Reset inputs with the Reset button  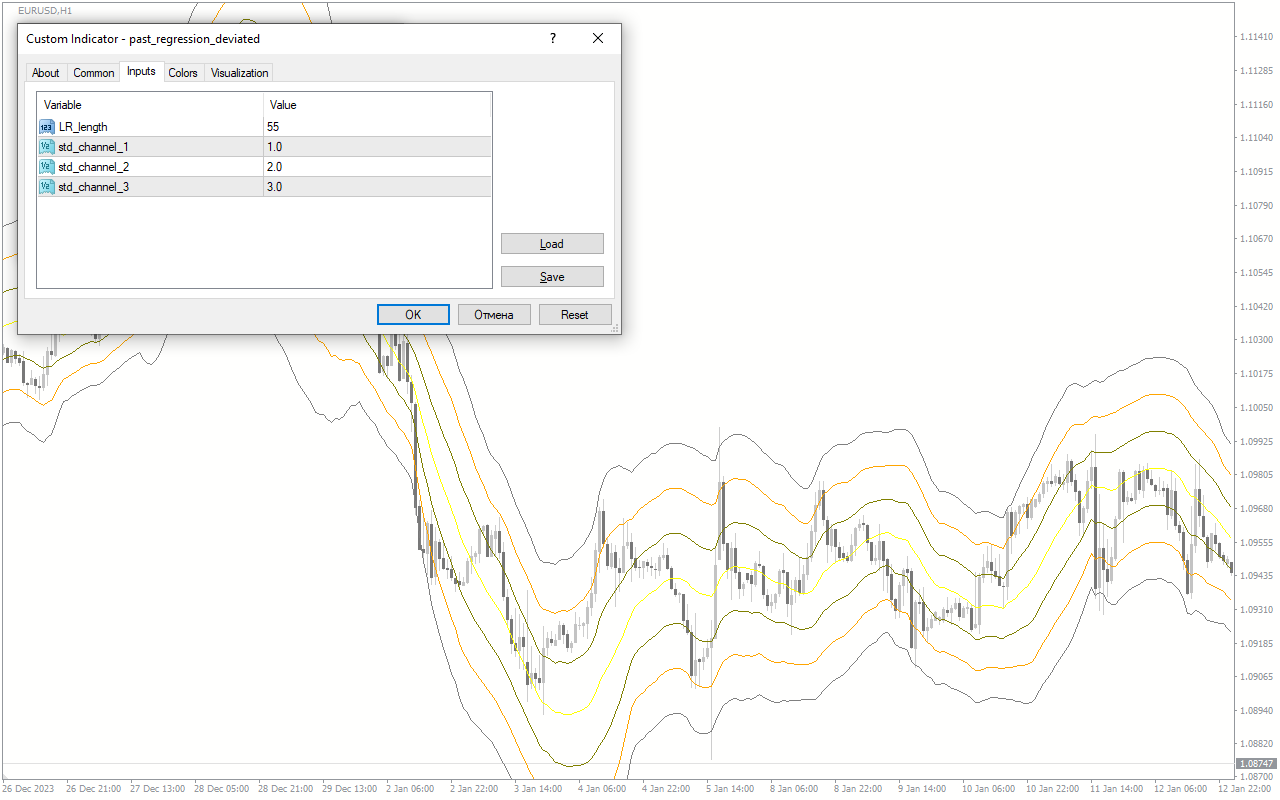click(x=575, y=314)
